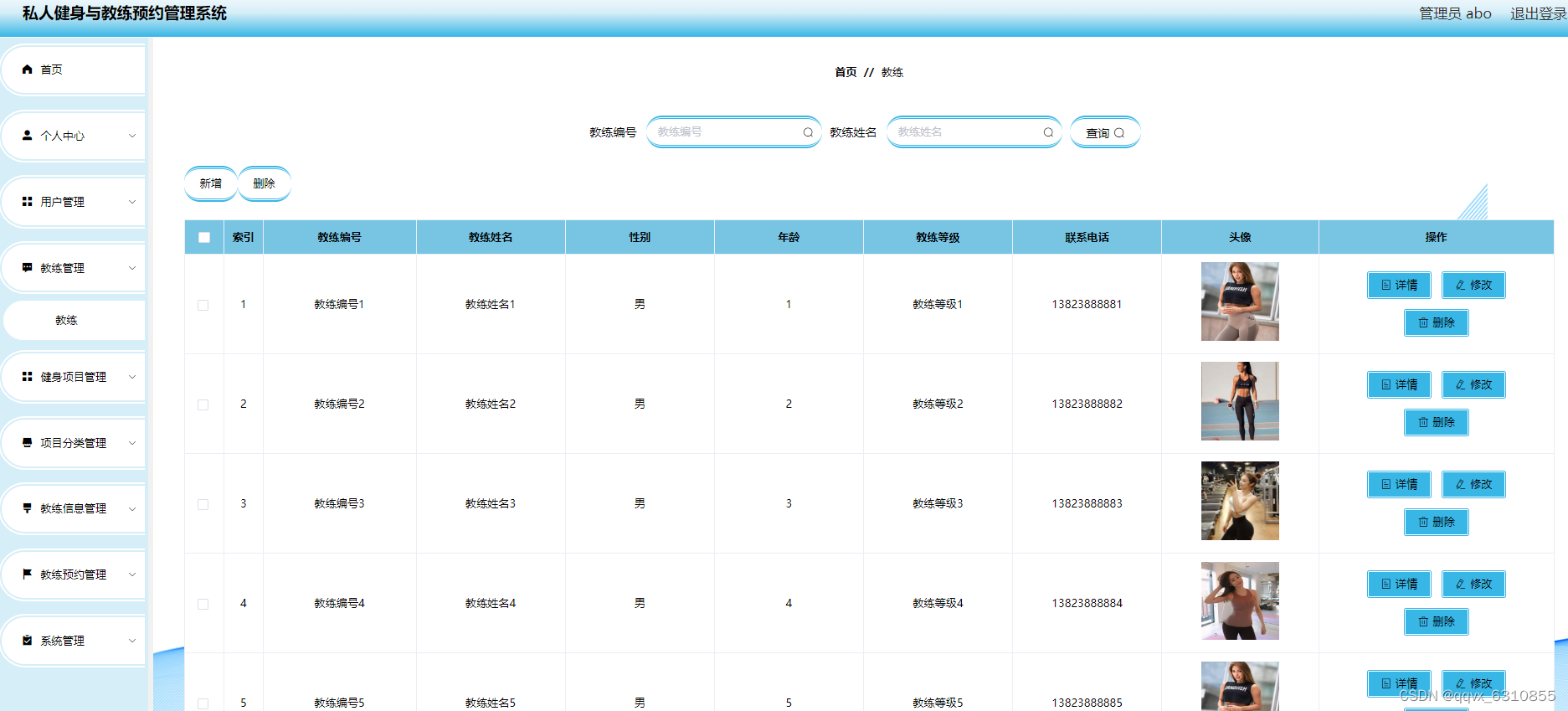Click the magnifier icon on 查询 button
This screenshot has height=711, width=1568.
pyautogui.click(x=1119, y=133)
